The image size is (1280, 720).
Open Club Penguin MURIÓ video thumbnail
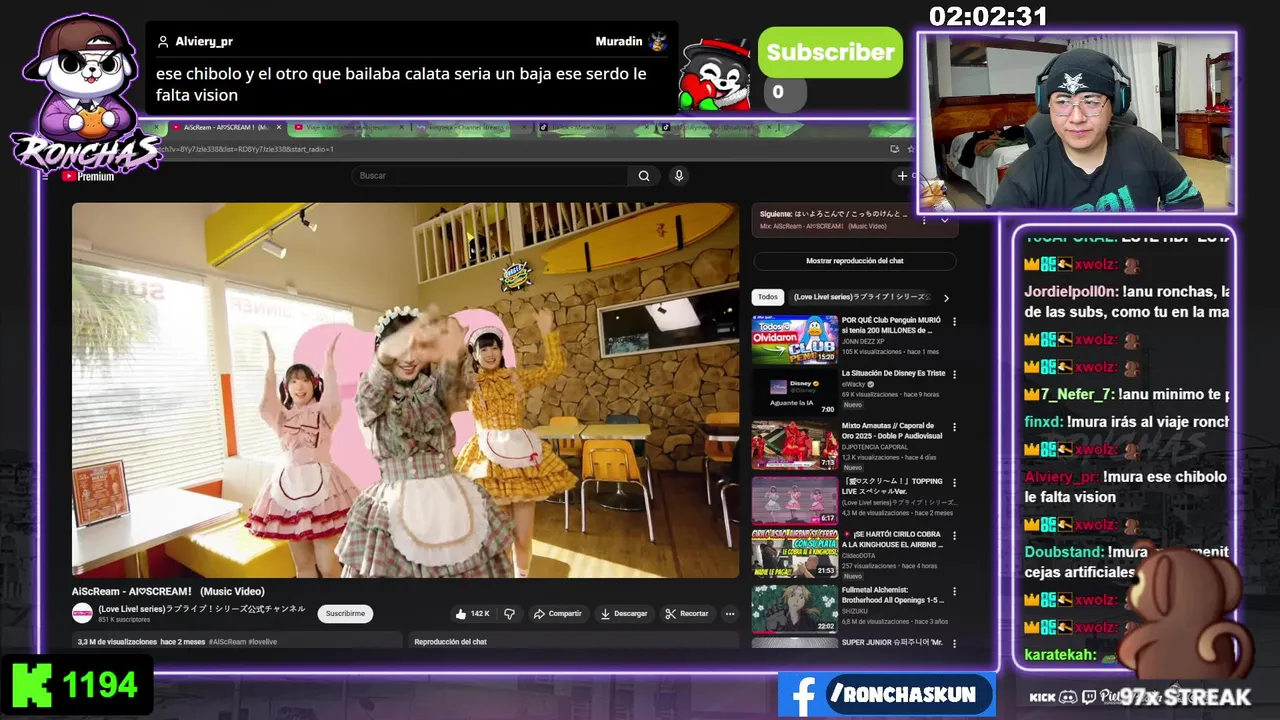(x=795, y=339)
